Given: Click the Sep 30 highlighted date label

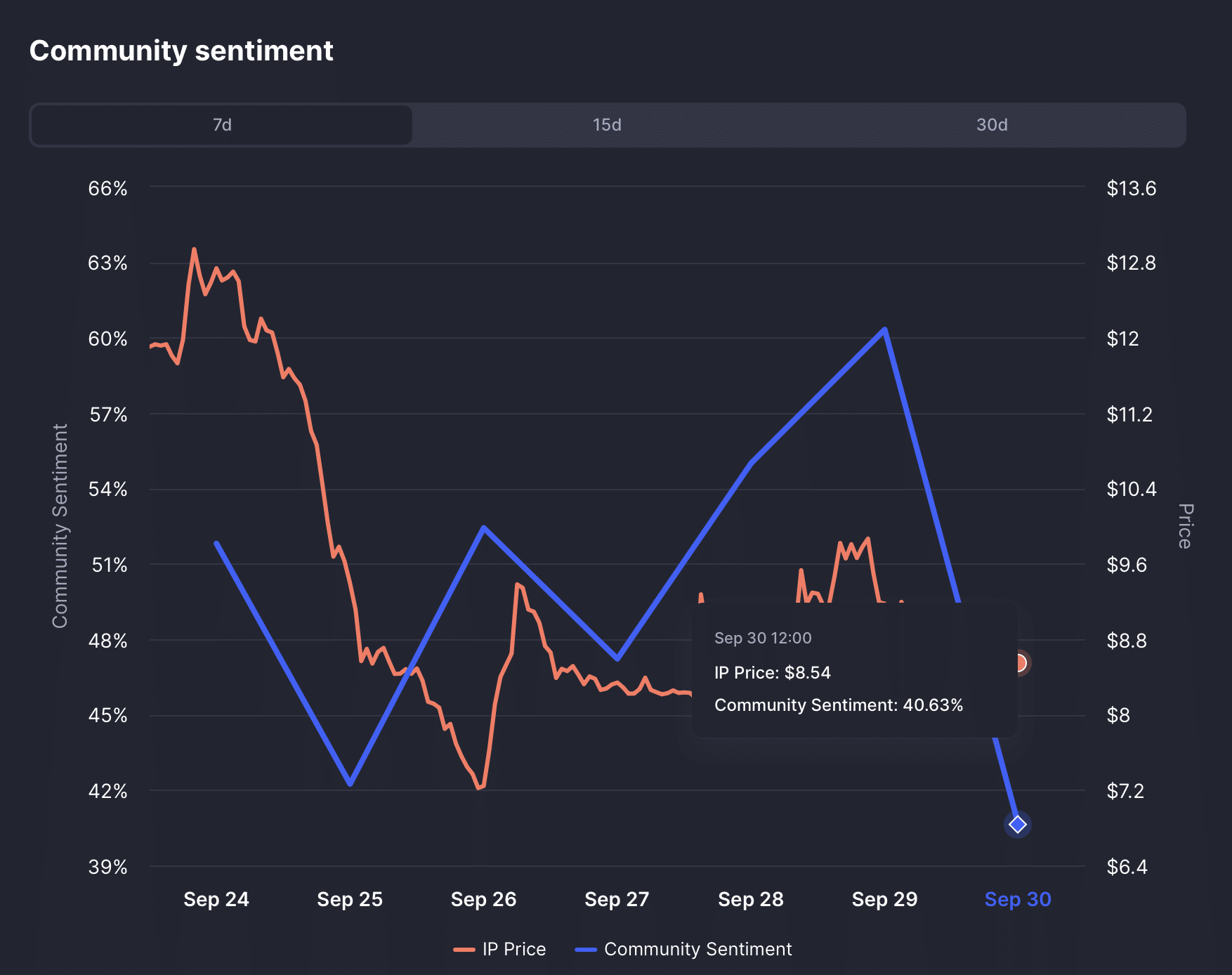Looking at the screenshot, I should tap(1017, 899).
